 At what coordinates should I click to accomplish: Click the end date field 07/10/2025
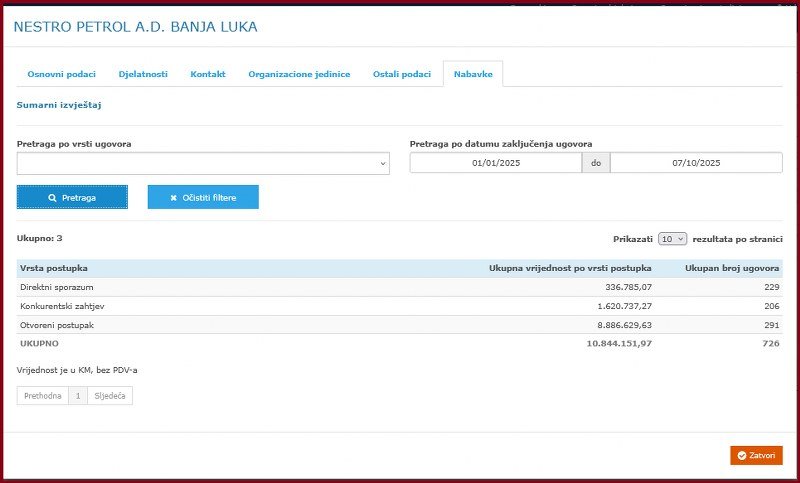click(696, 163)
